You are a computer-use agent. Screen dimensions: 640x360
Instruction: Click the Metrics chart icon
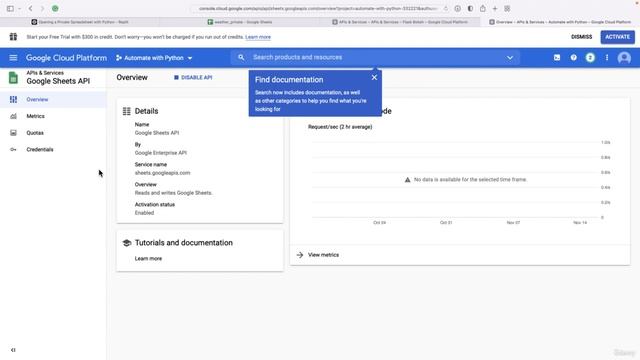(x=13, y=116)
